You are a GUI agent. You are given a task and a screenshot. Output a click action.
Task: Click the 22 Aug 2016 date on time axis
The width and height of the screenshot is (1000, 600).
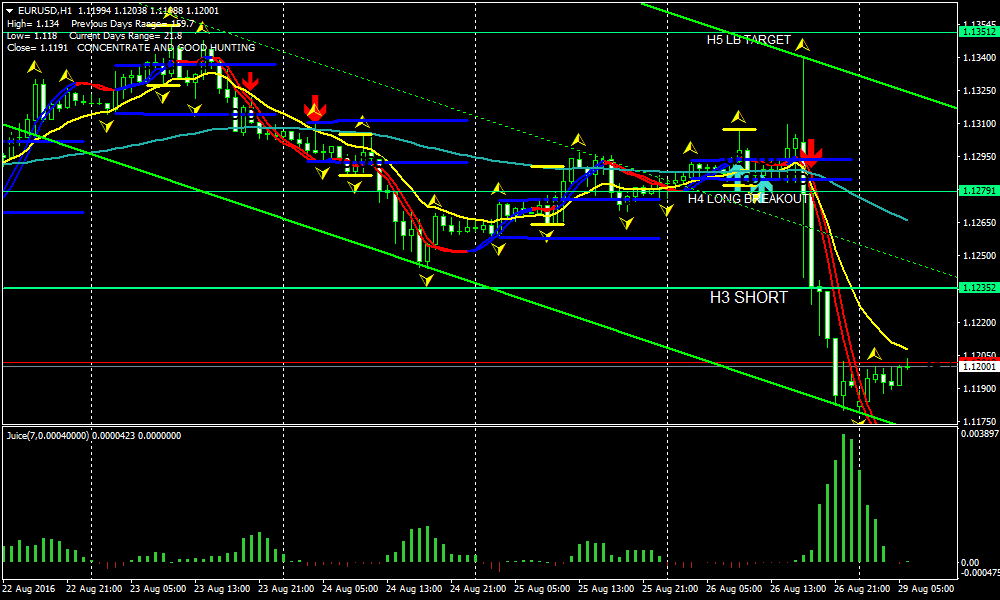[x=31, y=589]
